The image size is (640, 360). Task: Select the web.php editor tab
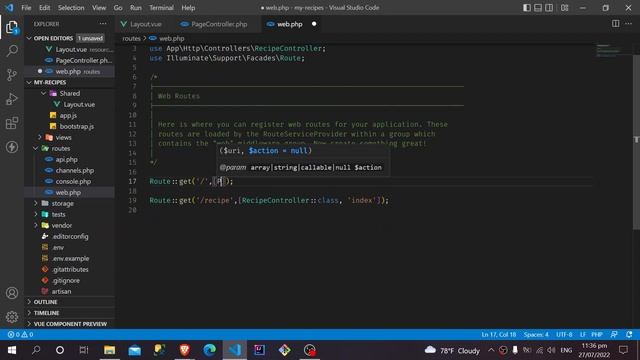tap(290, 24)
